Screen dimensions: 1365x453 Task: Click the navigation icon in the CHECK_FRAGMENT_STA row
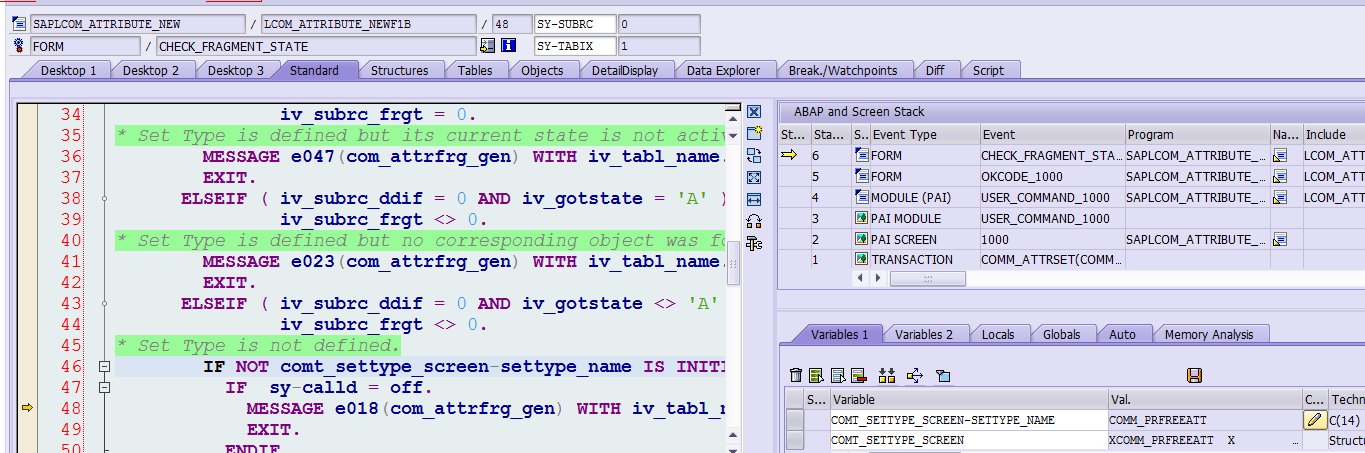tap(1281, 155)
